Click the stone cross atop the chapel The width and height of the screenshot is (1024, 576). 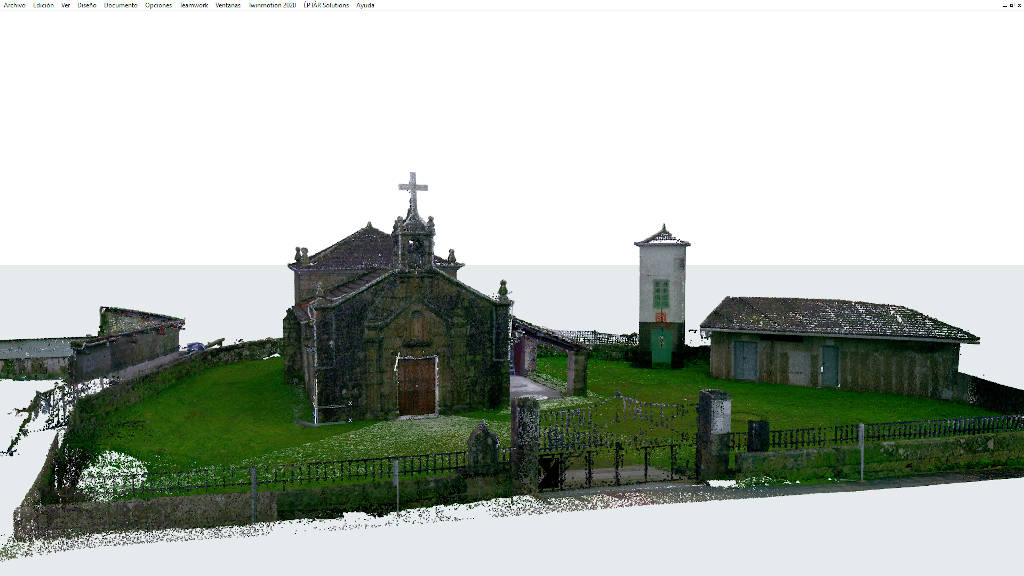[413, 188]
